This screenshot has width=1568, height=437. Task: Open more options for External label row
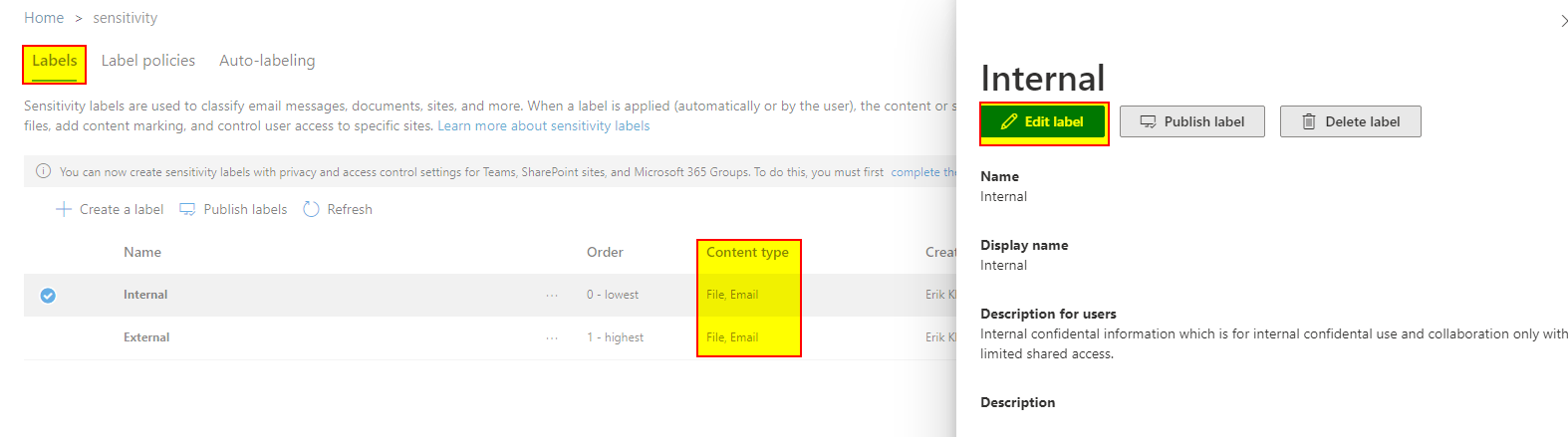pyautogui.click(x=552, y=337)
